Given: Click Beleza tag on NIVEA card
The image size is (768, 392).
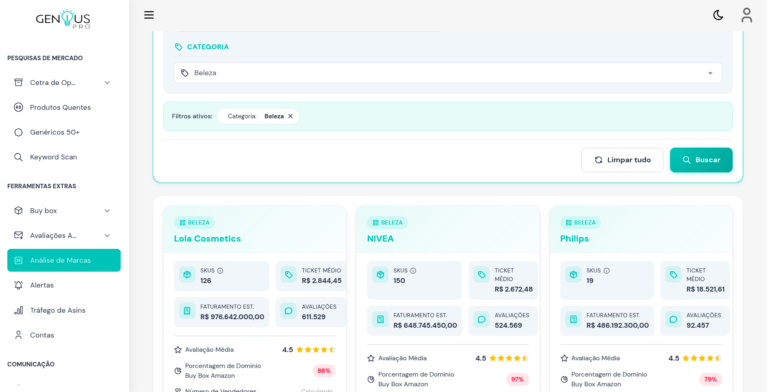Looking at the screenshot, I should [x=387, y=222].
